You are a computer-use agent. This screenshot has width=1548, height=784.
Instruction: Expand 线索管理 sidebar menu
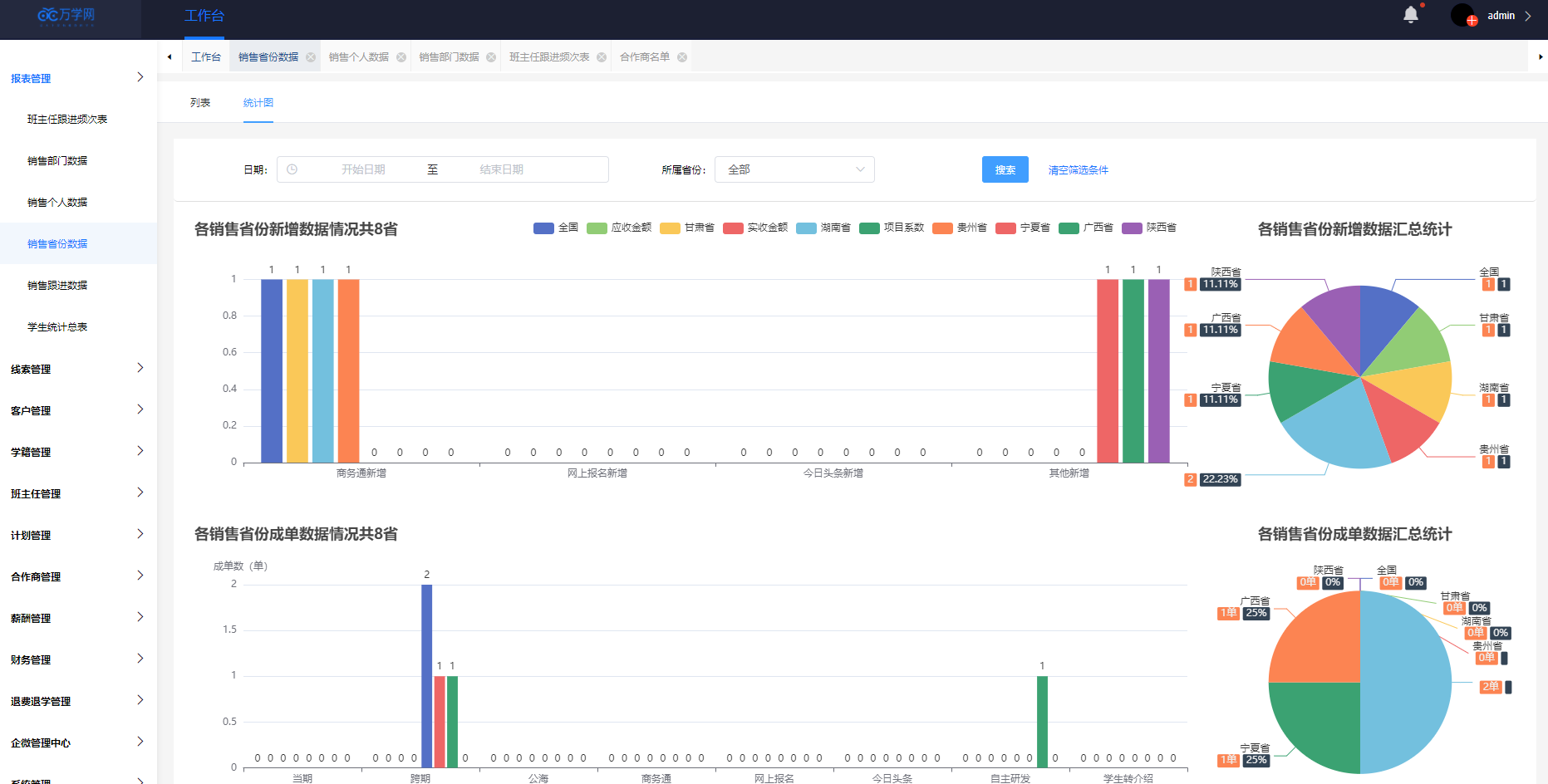point(78,369)
